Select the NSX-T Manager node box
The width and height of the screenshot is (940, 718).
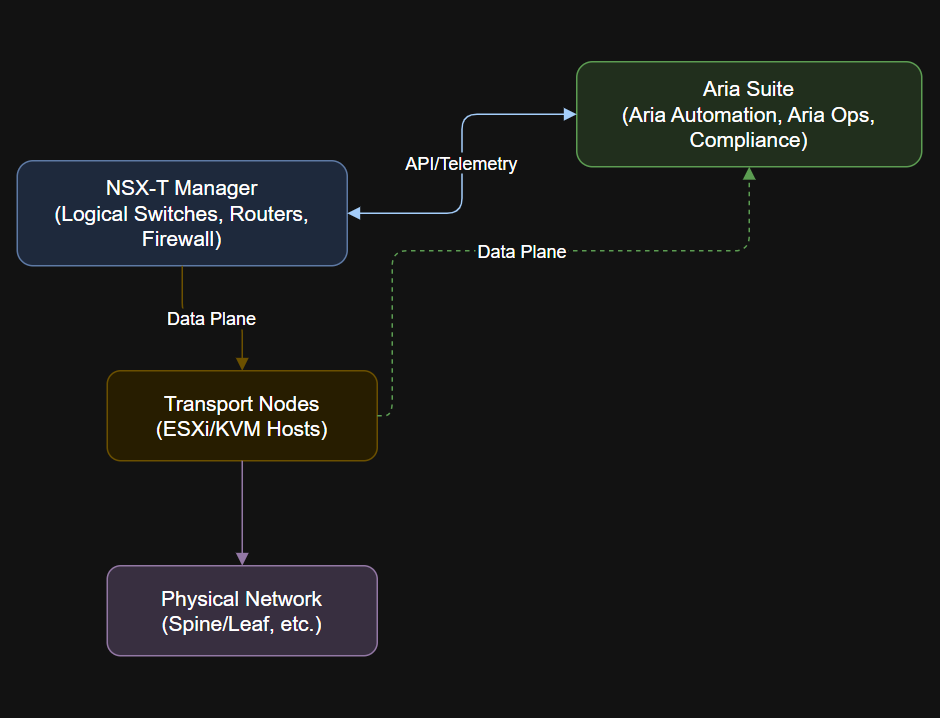[181, 213]
